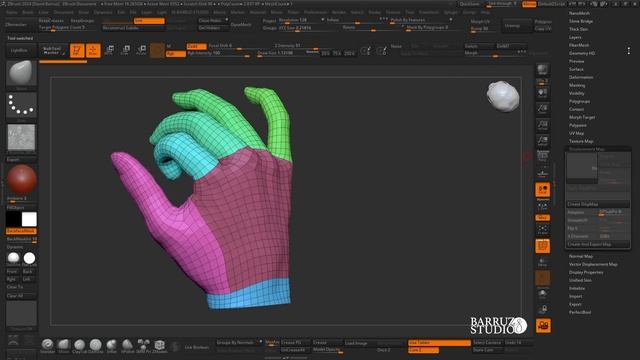Click the PerfectBool entry in Tool palette
This screenshot has width=640, height=360.
[x=580, y=312]
